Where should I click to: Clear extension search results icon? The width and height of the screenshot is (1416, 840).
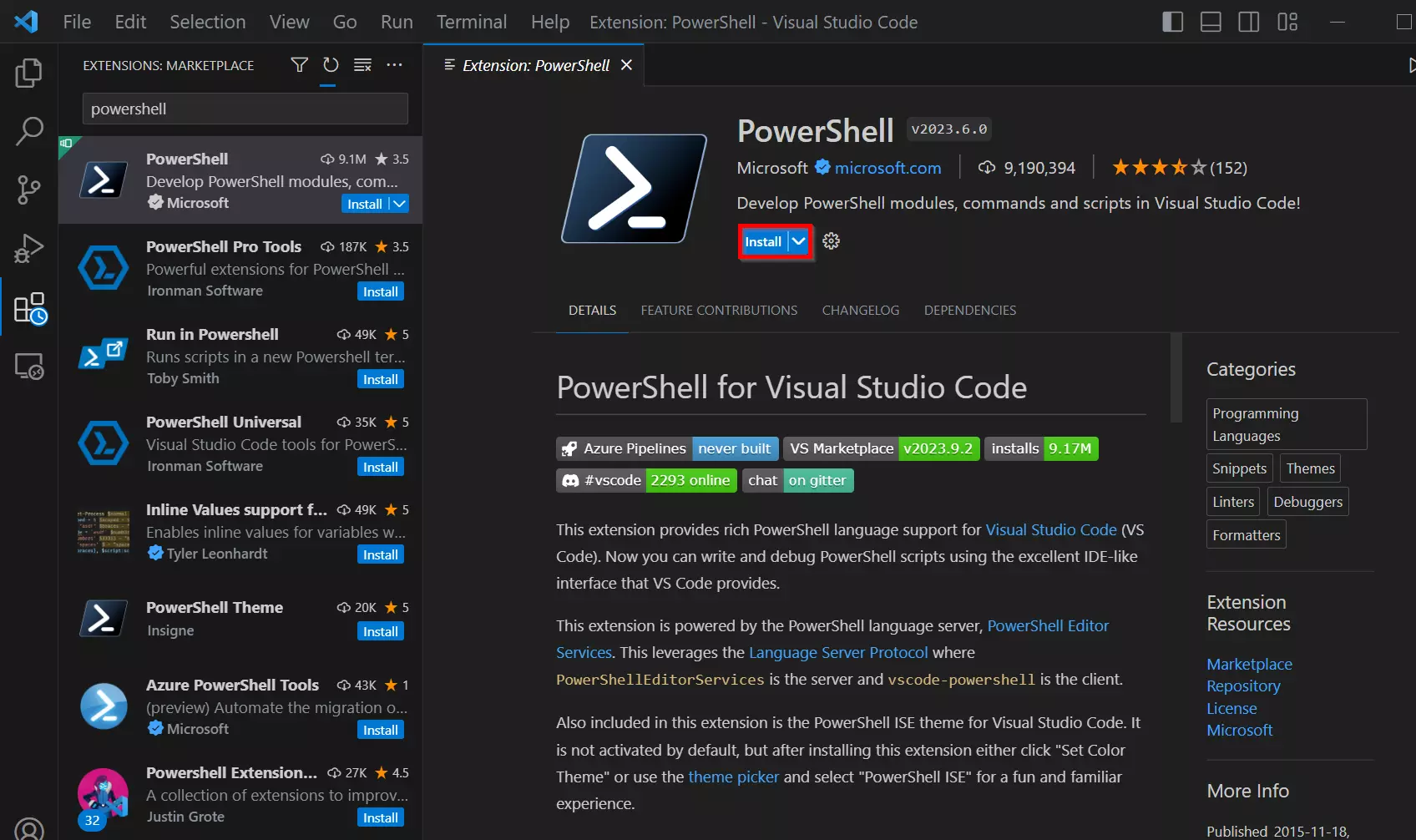click(362, 64)
